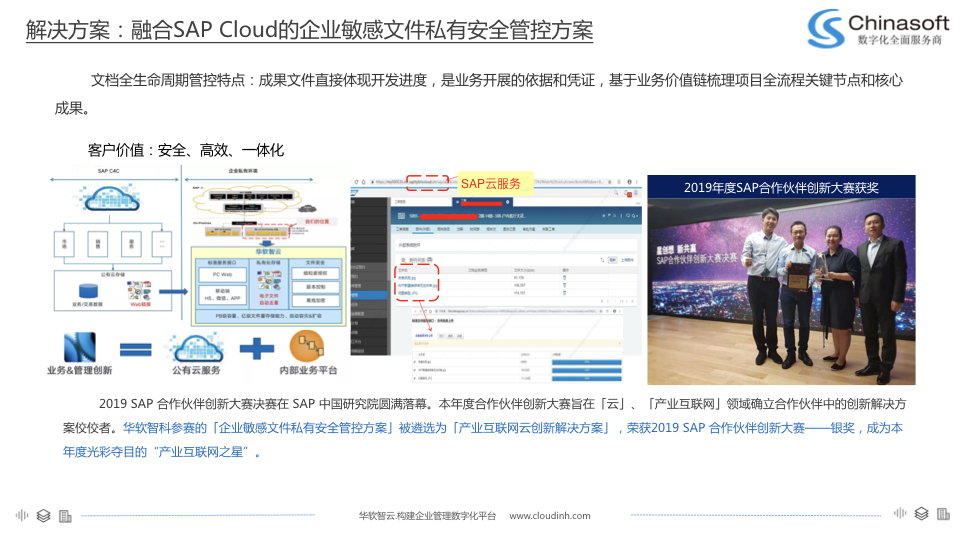Screen dimensions: 960x540
Task: Click the 企业私有环境 label in the diagram
Action: click(x=243, y=171)
